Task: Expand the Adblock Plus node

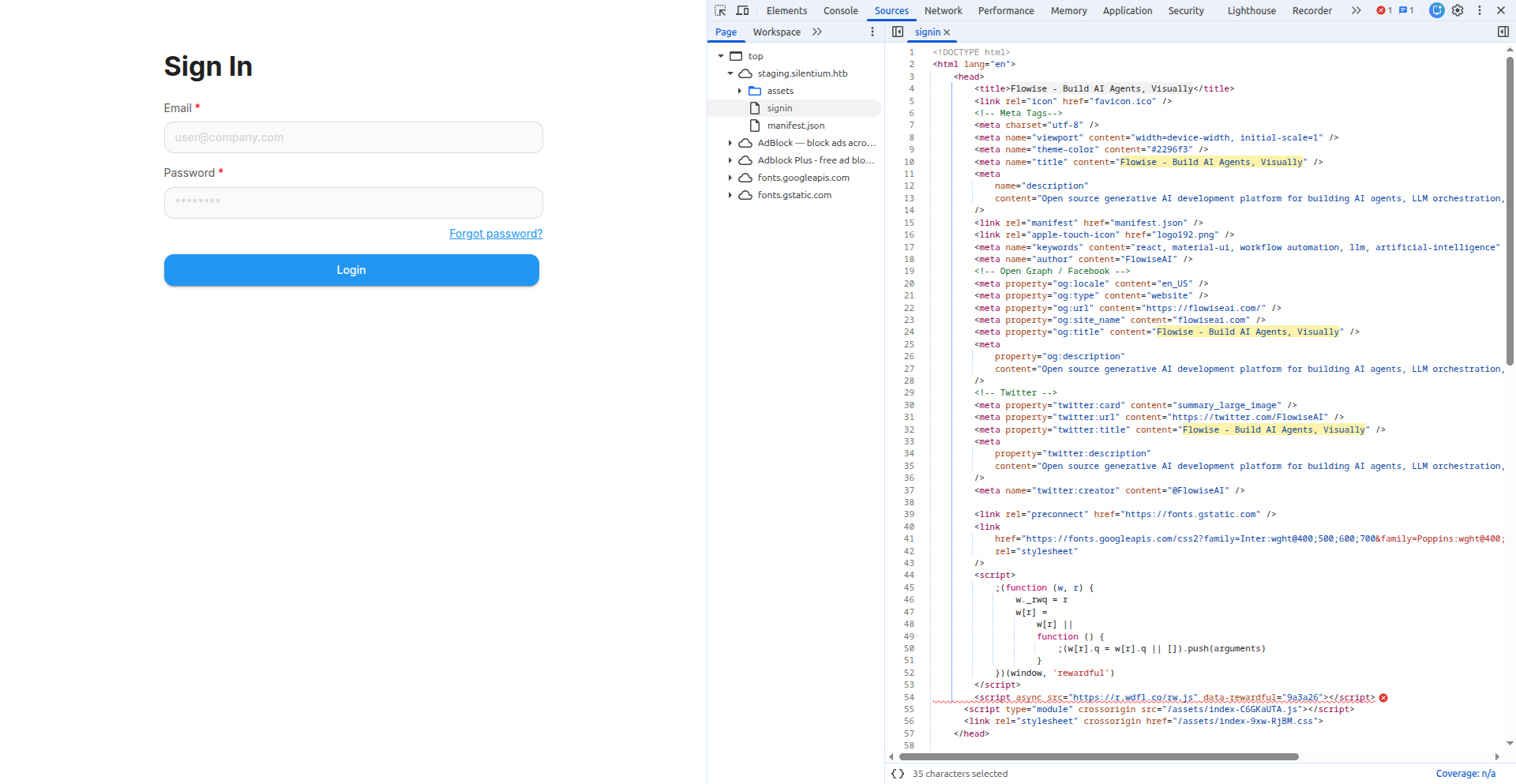Action: (x=730, y=160)
